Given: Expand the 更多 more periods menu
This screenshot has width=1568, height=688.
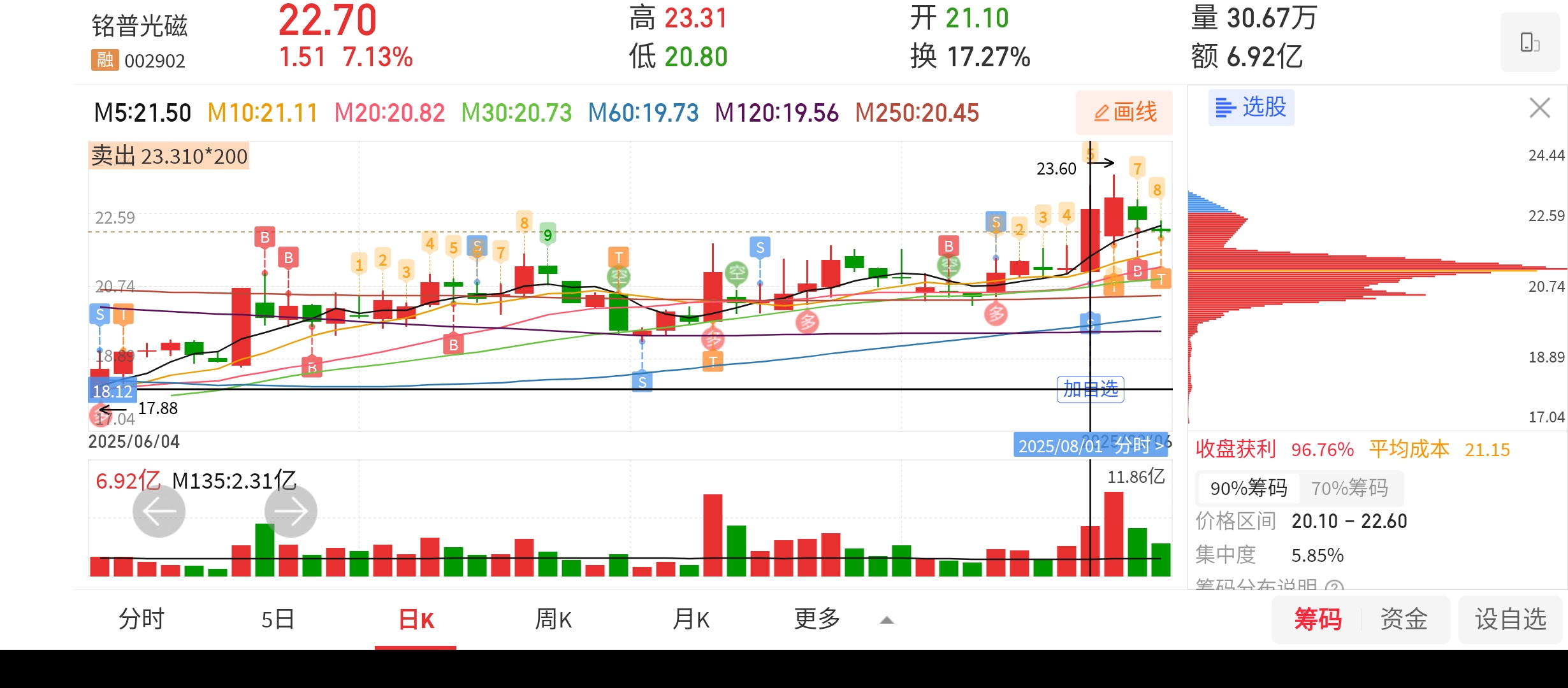Looking at the screenshot, I should [817, 619].
